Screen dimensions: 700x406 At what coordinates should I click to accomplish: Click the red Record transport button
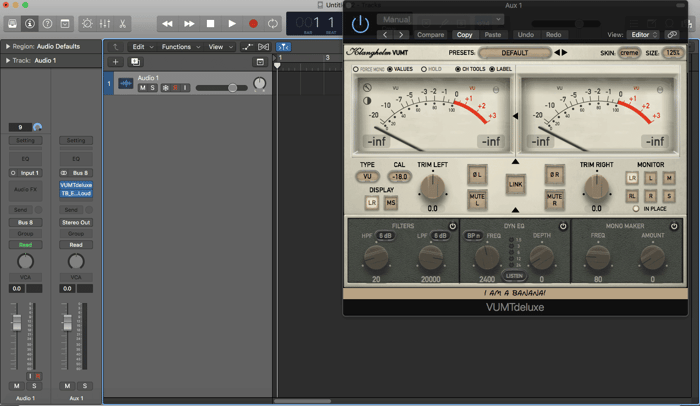pyautogui.click(x=253, y=24)
